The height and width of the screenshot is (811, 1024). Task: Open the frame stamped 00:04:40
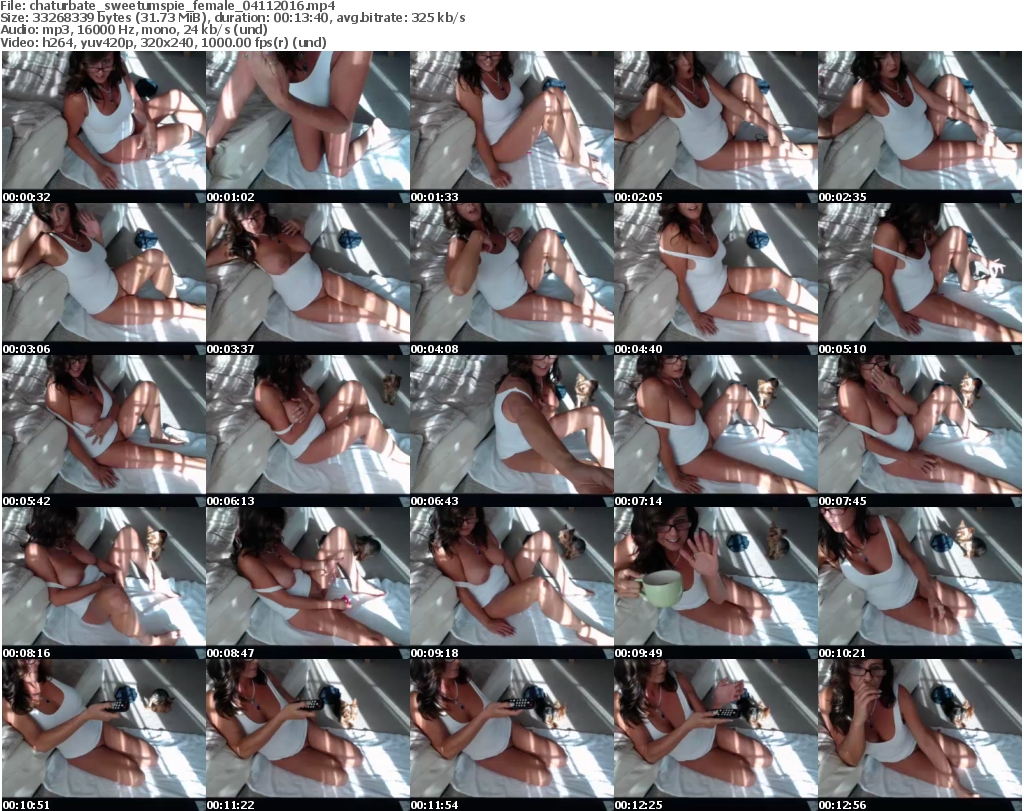[x=715, y=279]
